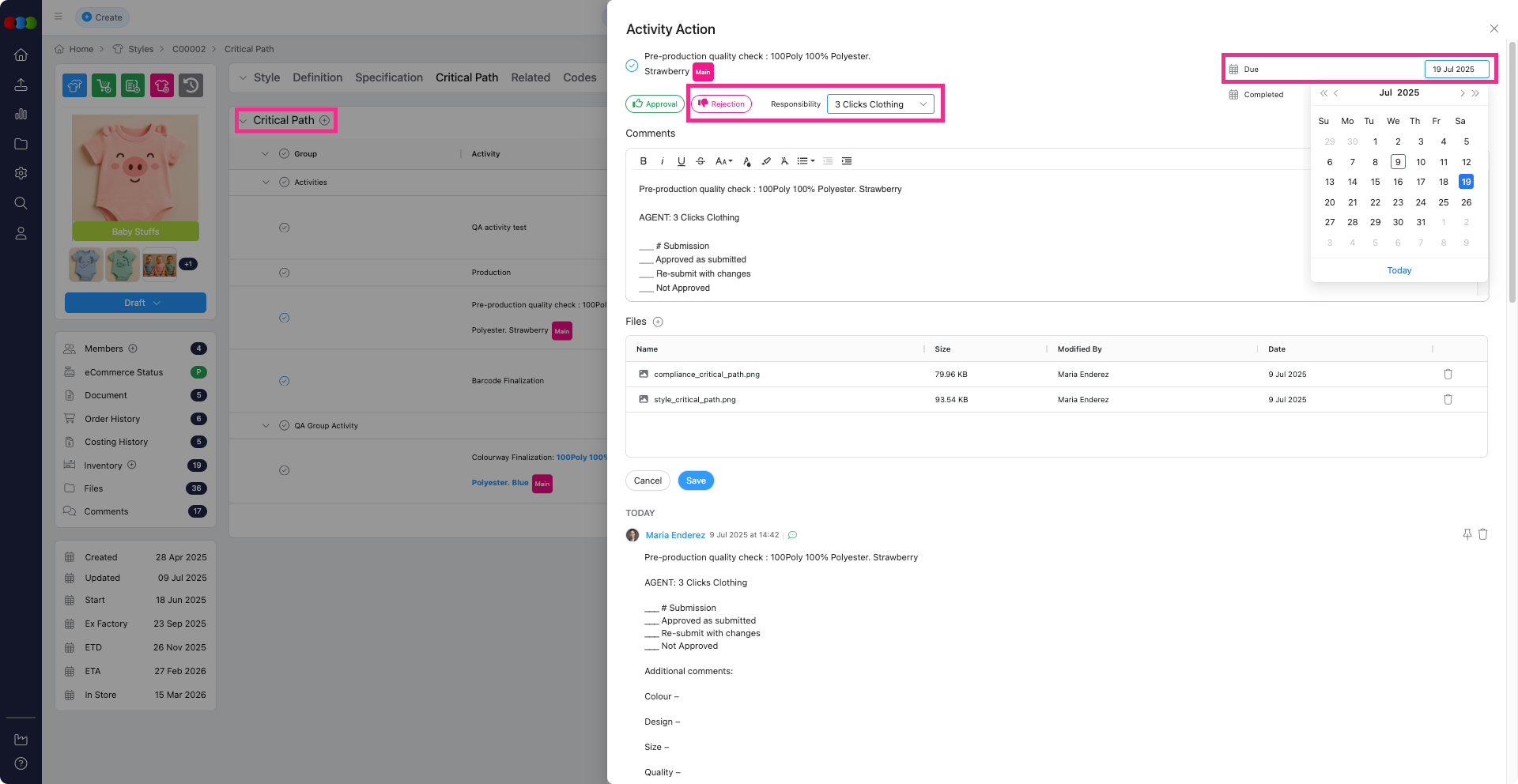The height and width of the screenshot is (784, 1518).
Task: Add a new file with Files plus icon
Action: click(x=658, y=322)
